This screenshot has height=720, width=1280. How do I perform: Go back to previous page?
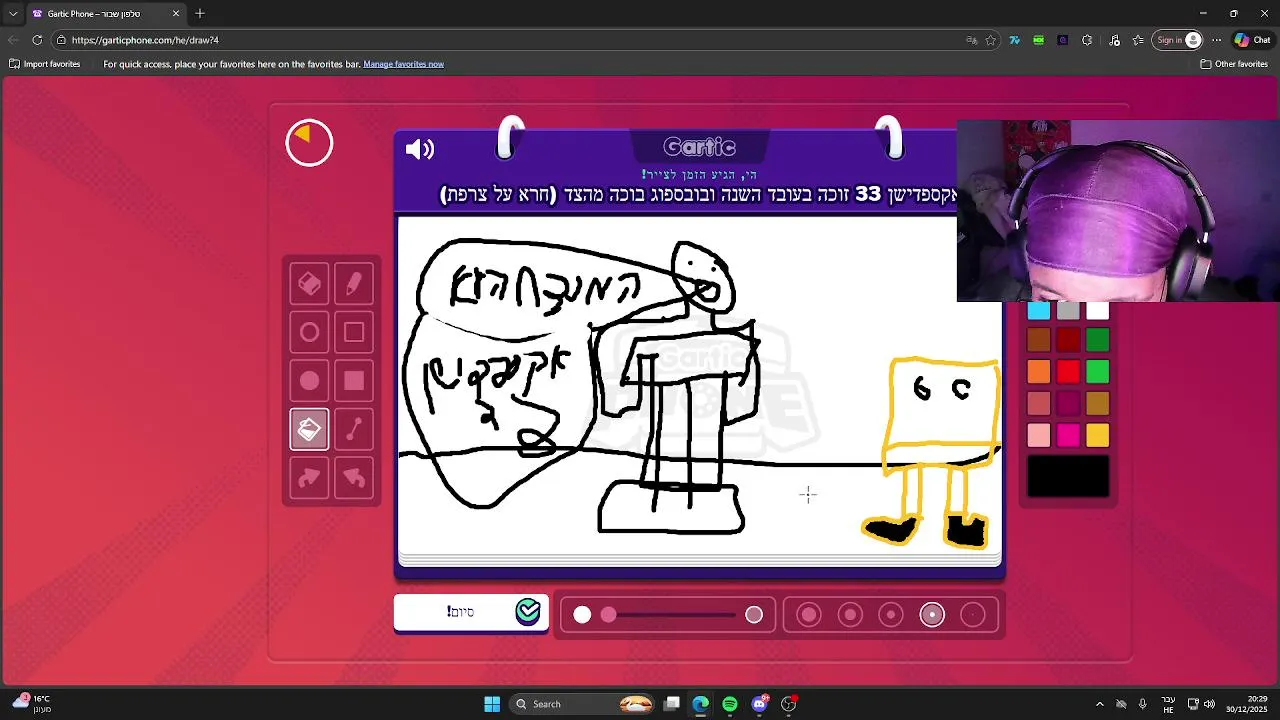point(13,40)
